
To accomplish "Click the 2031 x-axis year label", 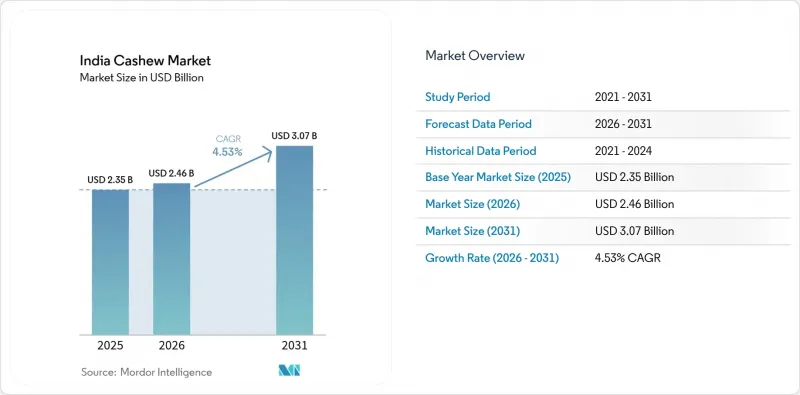I will (x=294, y=345).
